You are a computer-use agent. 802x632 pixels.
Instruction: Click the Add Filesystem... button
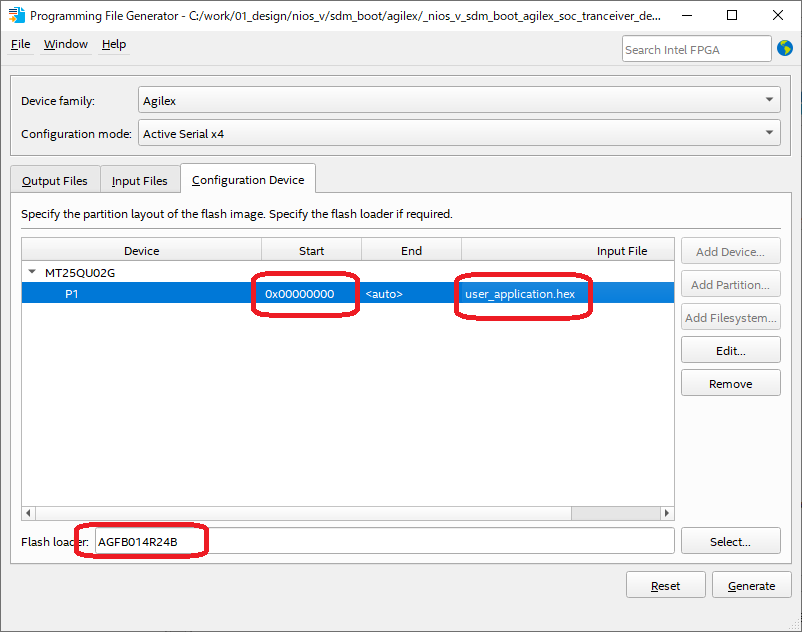(x=730, y=318)
